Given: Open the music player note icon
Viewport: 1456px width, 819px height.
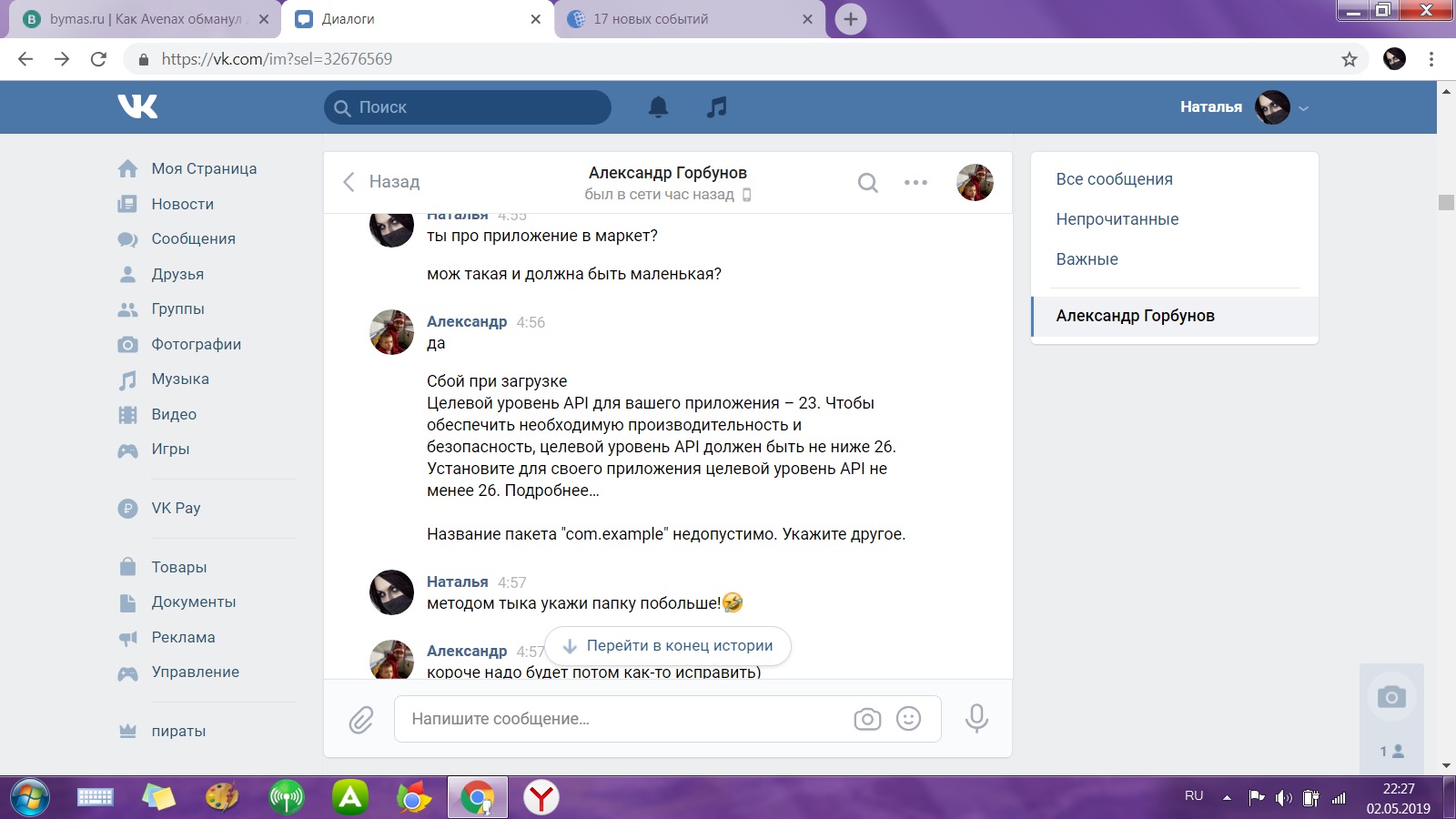Looking at the screenshot, I should point(717,107).
